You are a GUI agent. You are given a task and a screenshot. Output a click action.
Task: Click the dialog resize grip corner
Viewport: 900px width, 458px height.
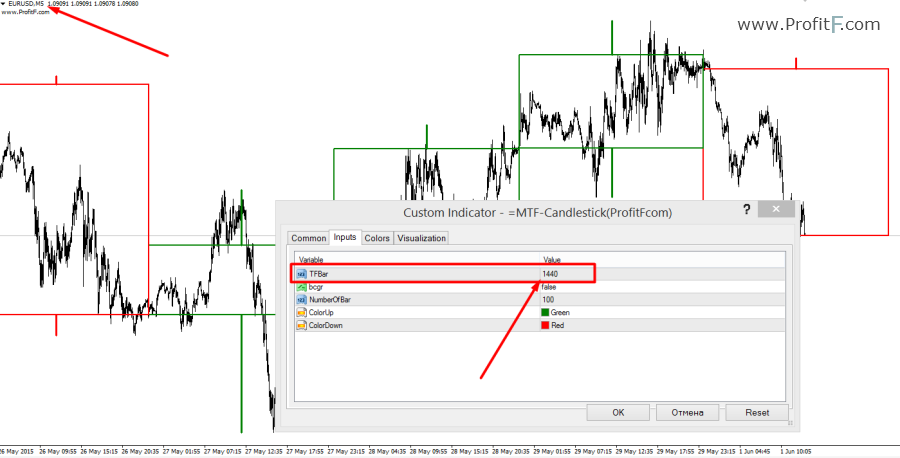tap(790, 424)
